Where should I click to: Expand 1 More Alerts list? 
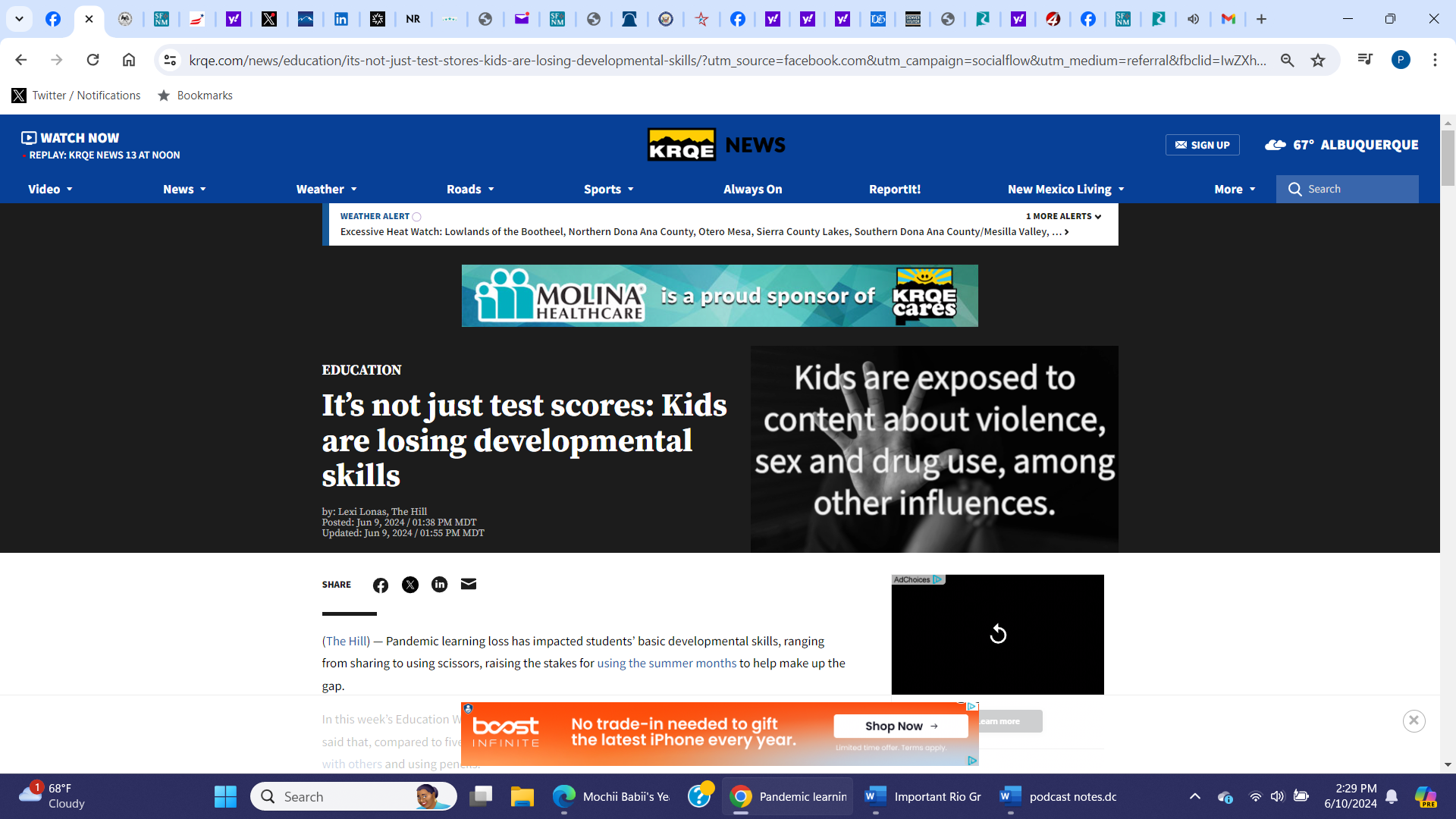1063,216
